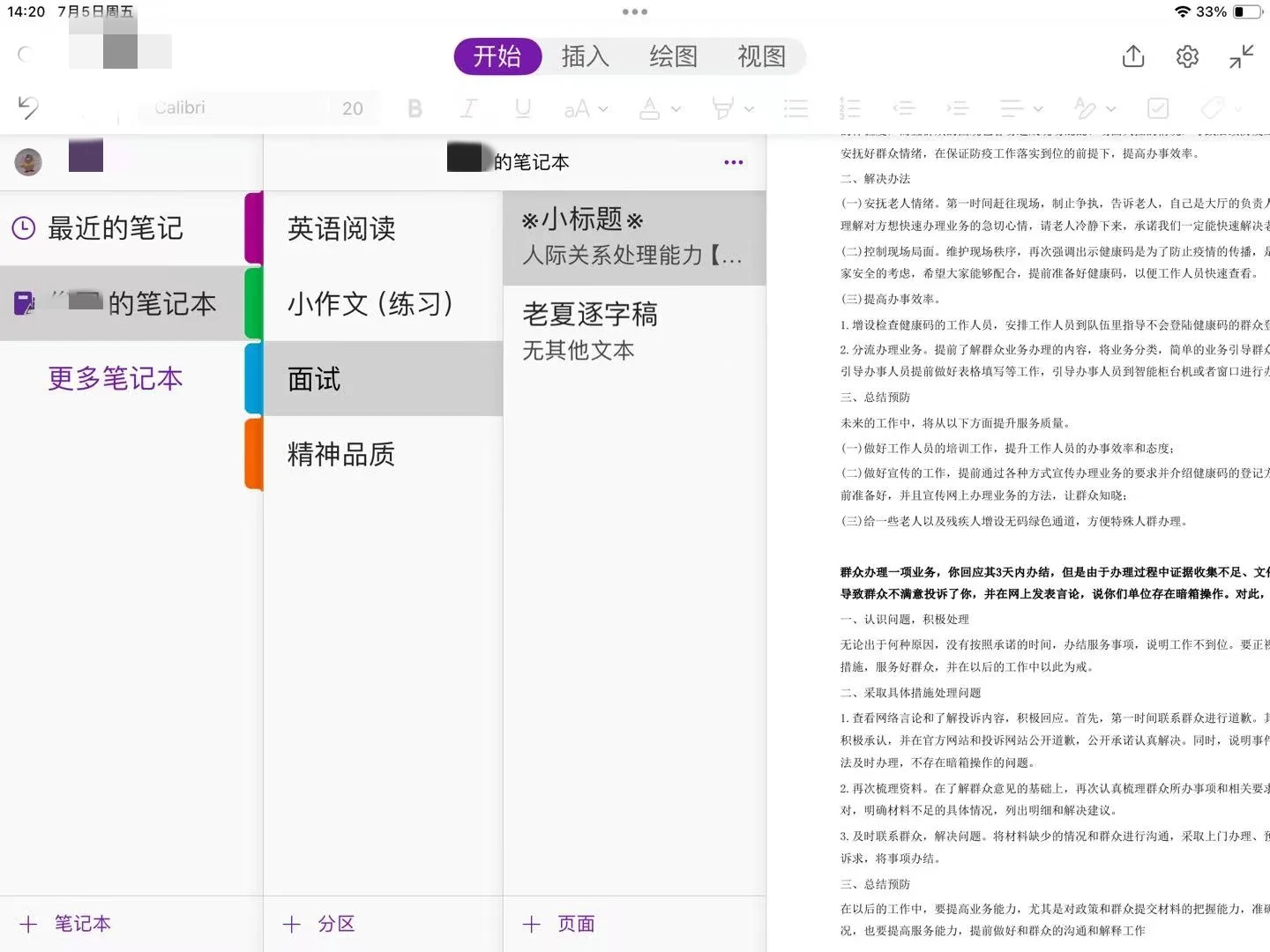The width and height of the screenshot is (1270, 952).
Task: Tap the increase indent icon
Action: click(958, 108)
